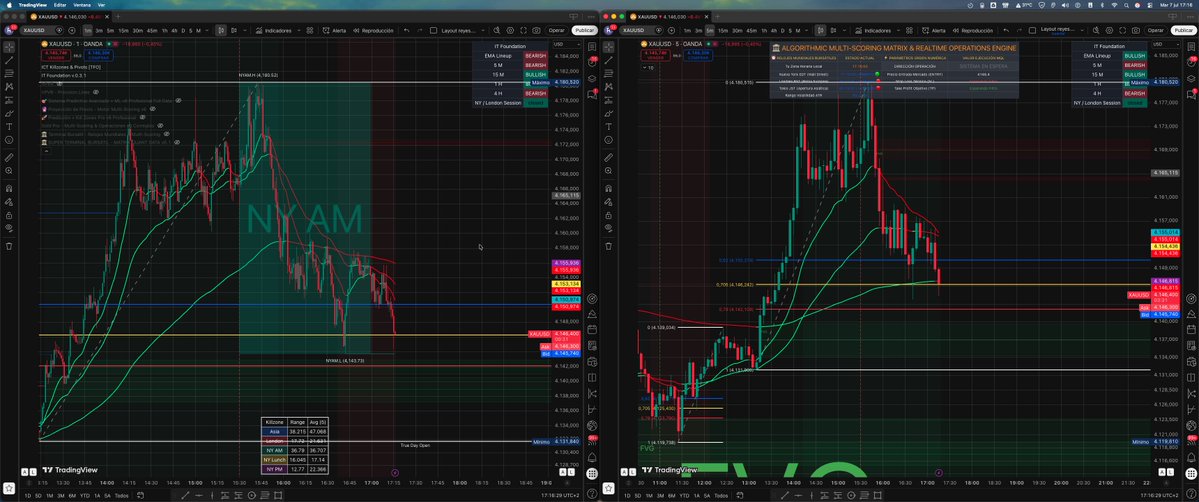
Task: Select horizontal line tool in left bottom toolbar
Action: tap(201, 496)
